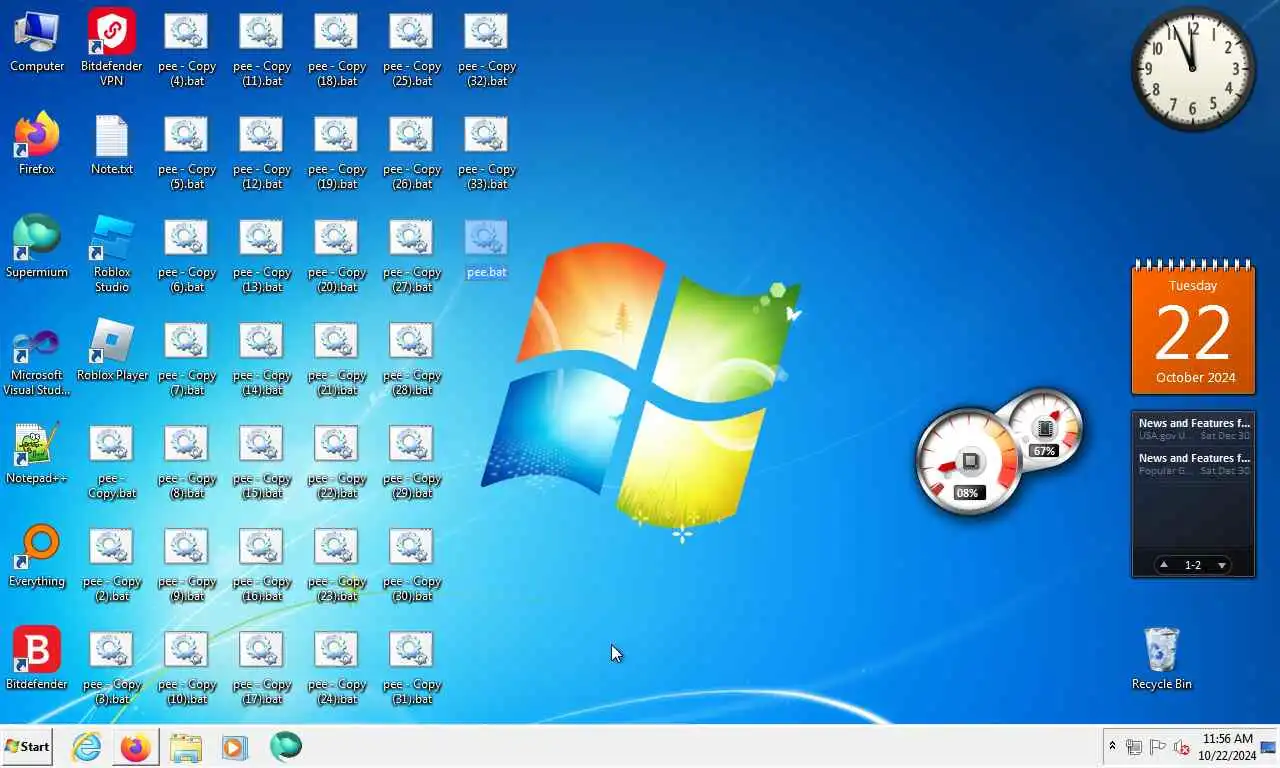Select the Computer desktop icon

click(x=37, y=42)
